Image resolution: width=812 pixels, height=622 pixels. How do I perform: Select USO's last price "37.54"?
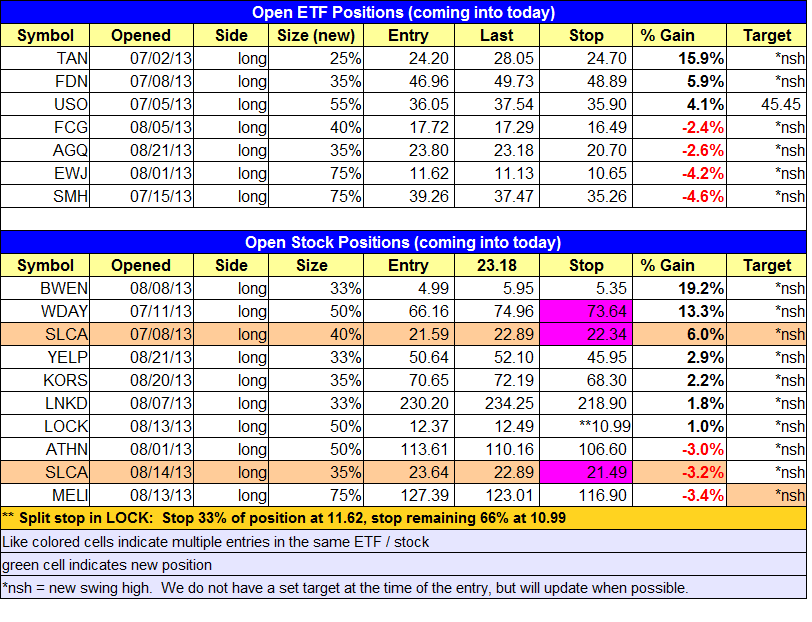[x=497, y=104]
